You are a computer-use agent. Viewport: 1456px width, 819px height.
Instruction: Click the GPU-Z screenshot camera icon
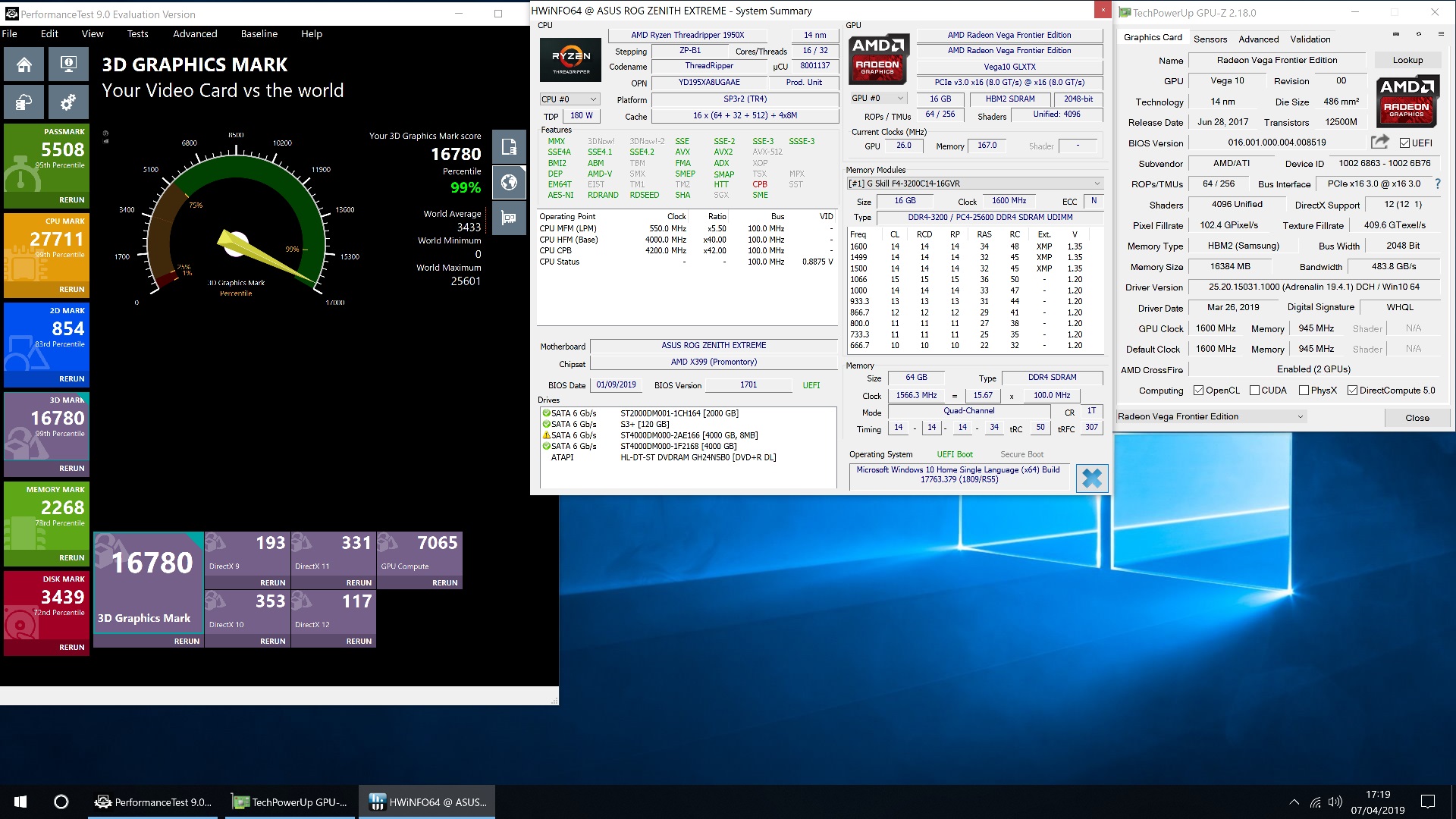coord(1395,34)
